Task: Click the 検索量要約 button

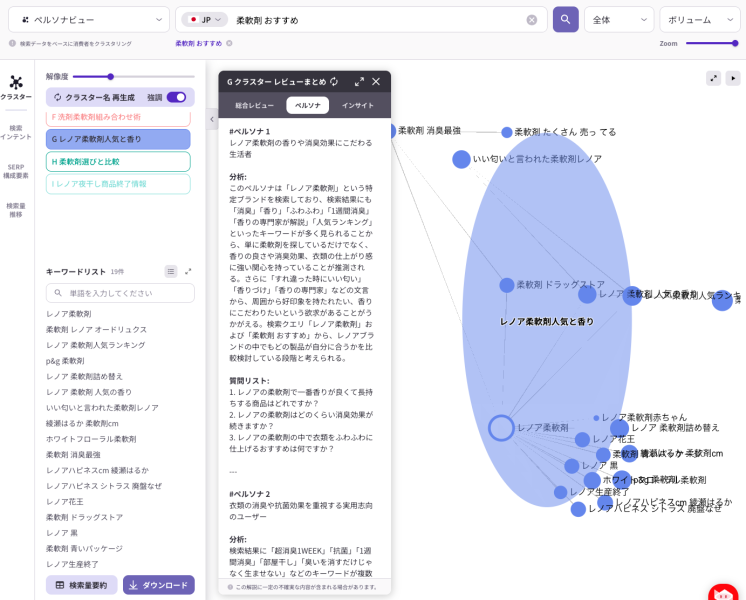Action: [81, 585]
